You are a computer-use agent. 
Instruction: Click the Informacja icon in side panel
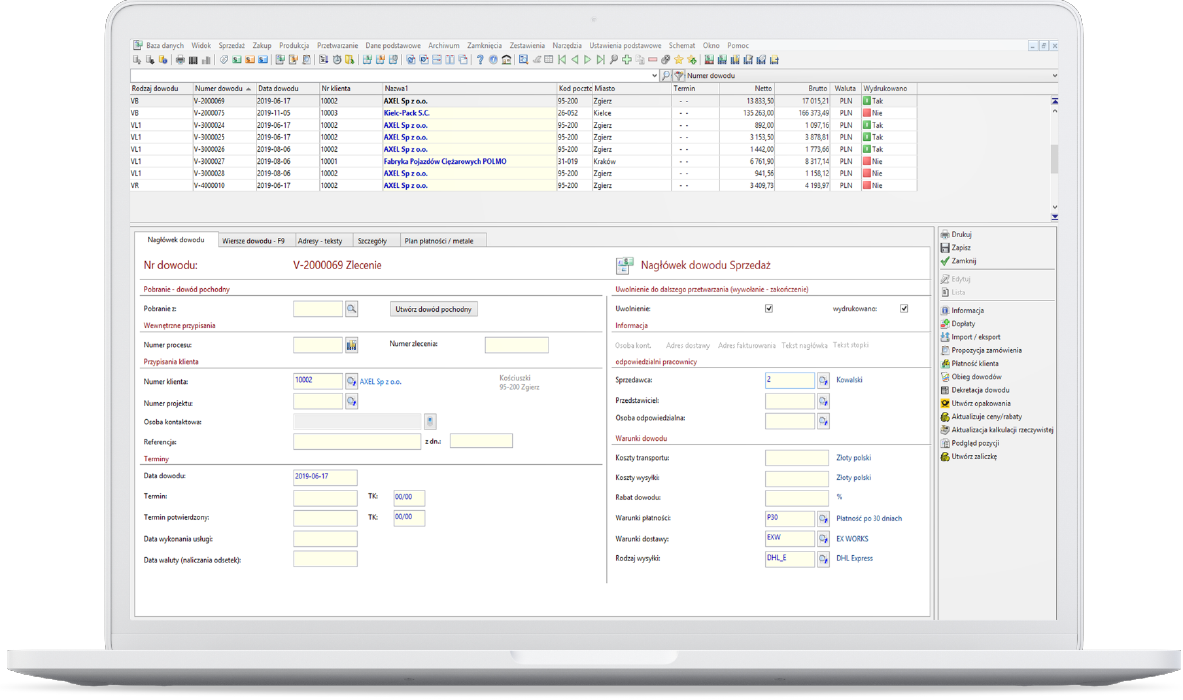[x=944, y=311]
